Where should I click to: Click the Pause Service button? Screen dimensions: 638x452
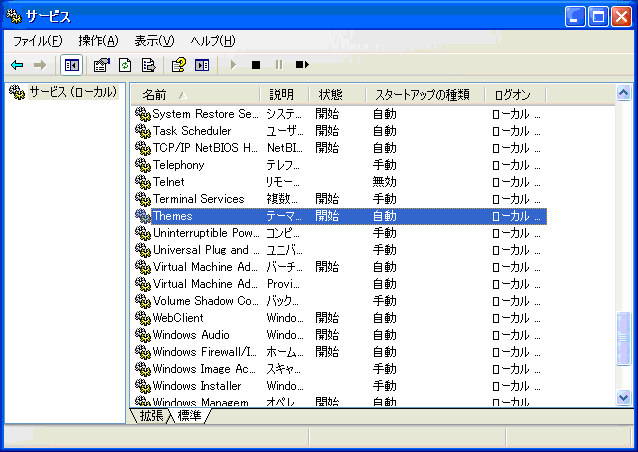click(279, 65)
